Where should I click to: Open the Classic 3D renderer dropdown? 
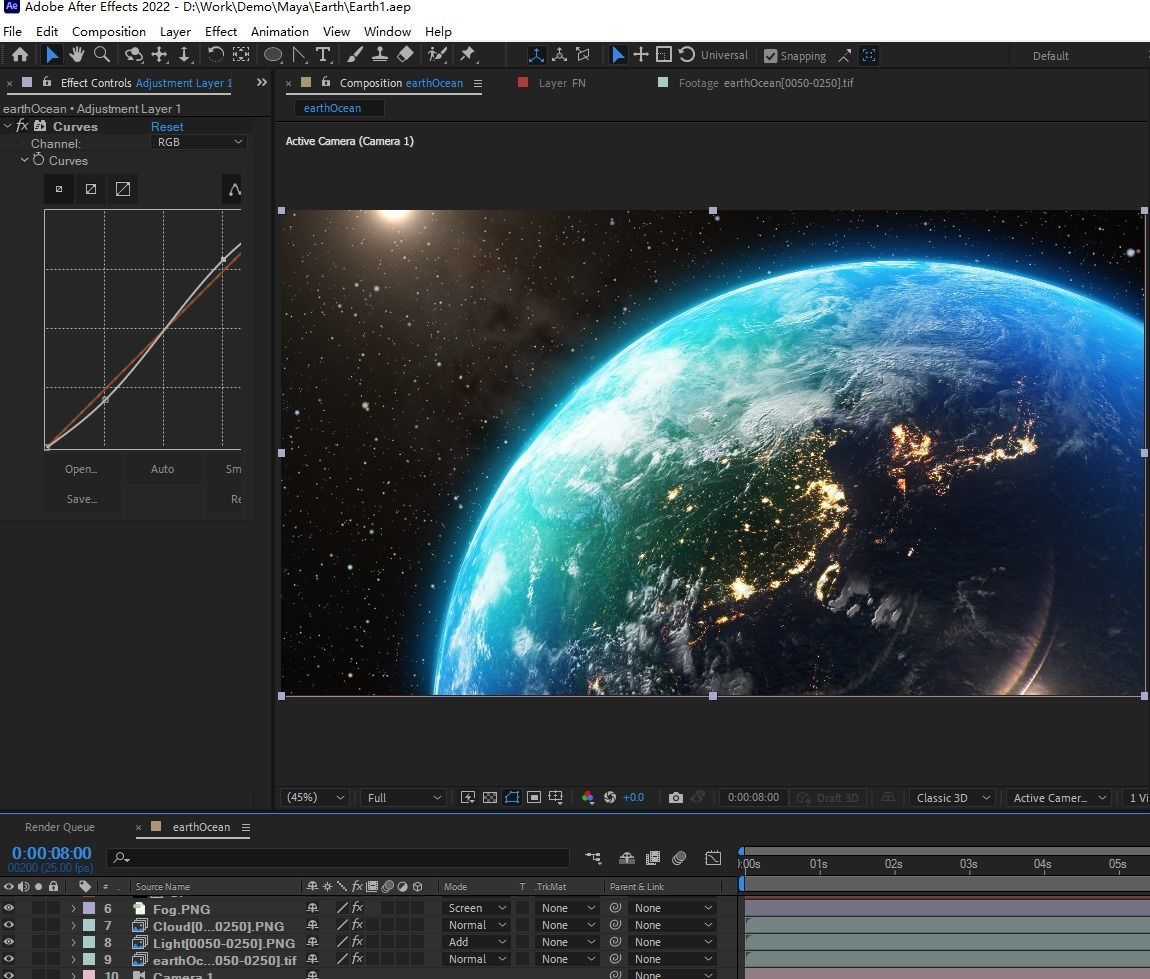point(953,797)
